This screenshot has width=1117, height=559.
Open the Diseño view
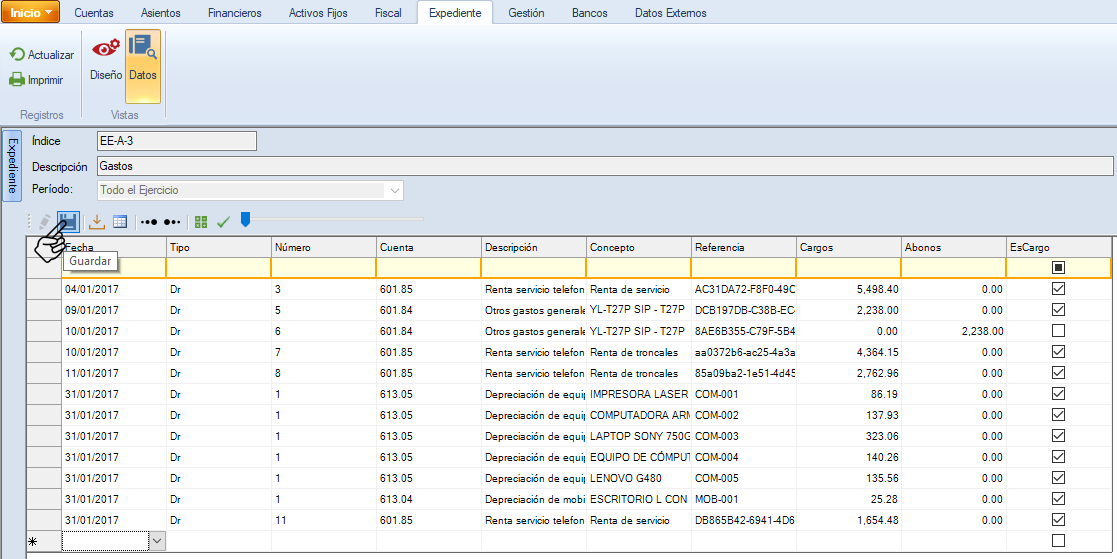[x=106, y=58]
